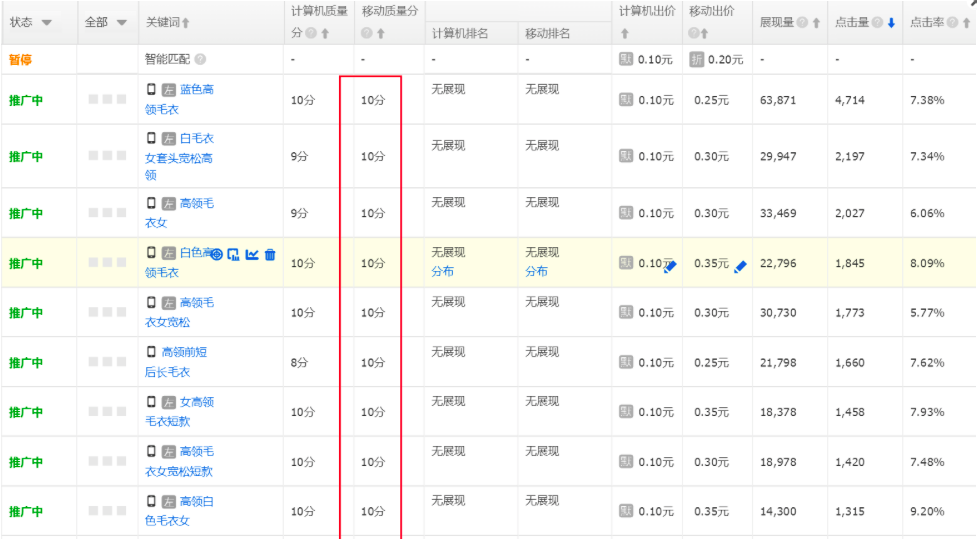The width and height of the screenshot is (977, 539).
Task: Open the 分布 link under 移动排名
Action: [536, 271]
